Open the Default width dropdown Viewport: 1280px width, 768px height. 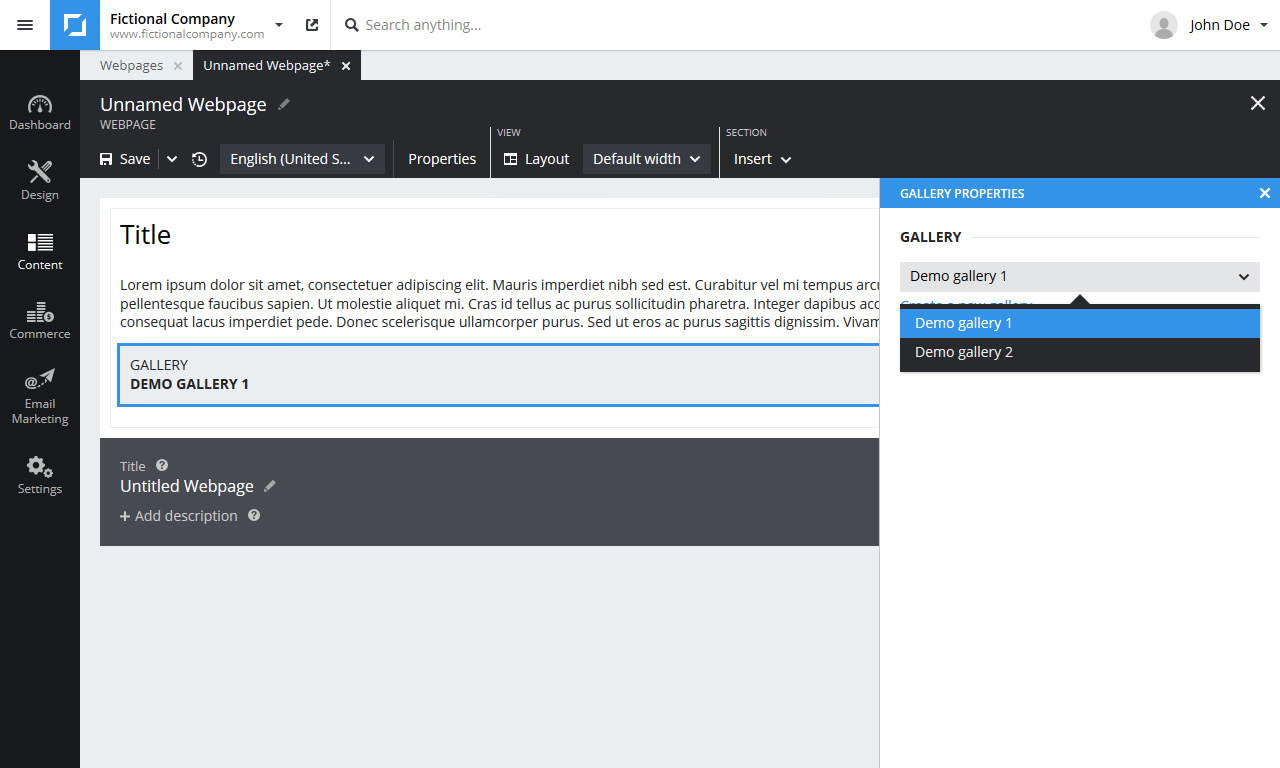click(646, 159)
